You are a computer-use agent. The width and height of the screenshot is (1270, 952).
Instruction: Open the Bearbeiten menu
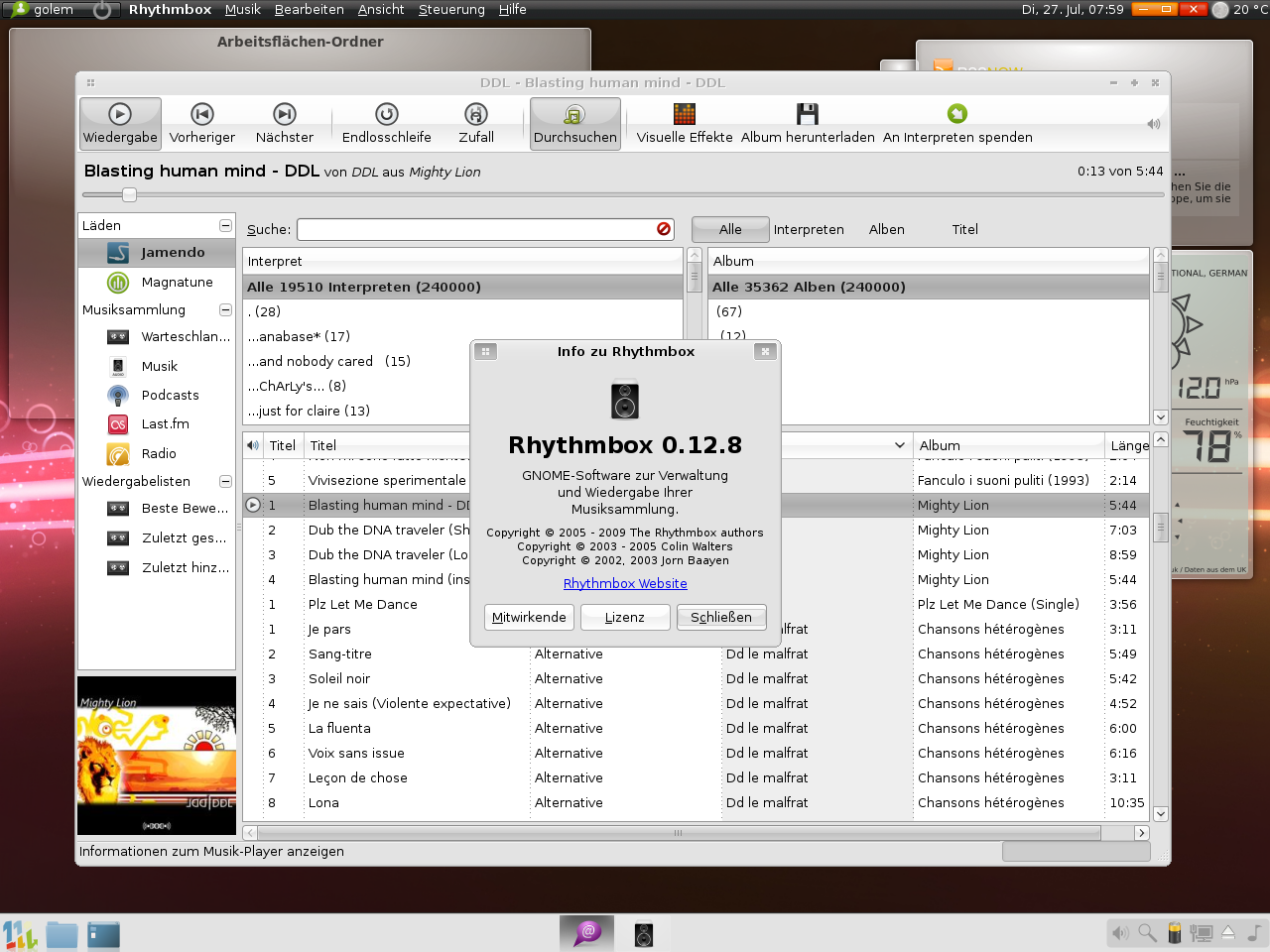309,10
